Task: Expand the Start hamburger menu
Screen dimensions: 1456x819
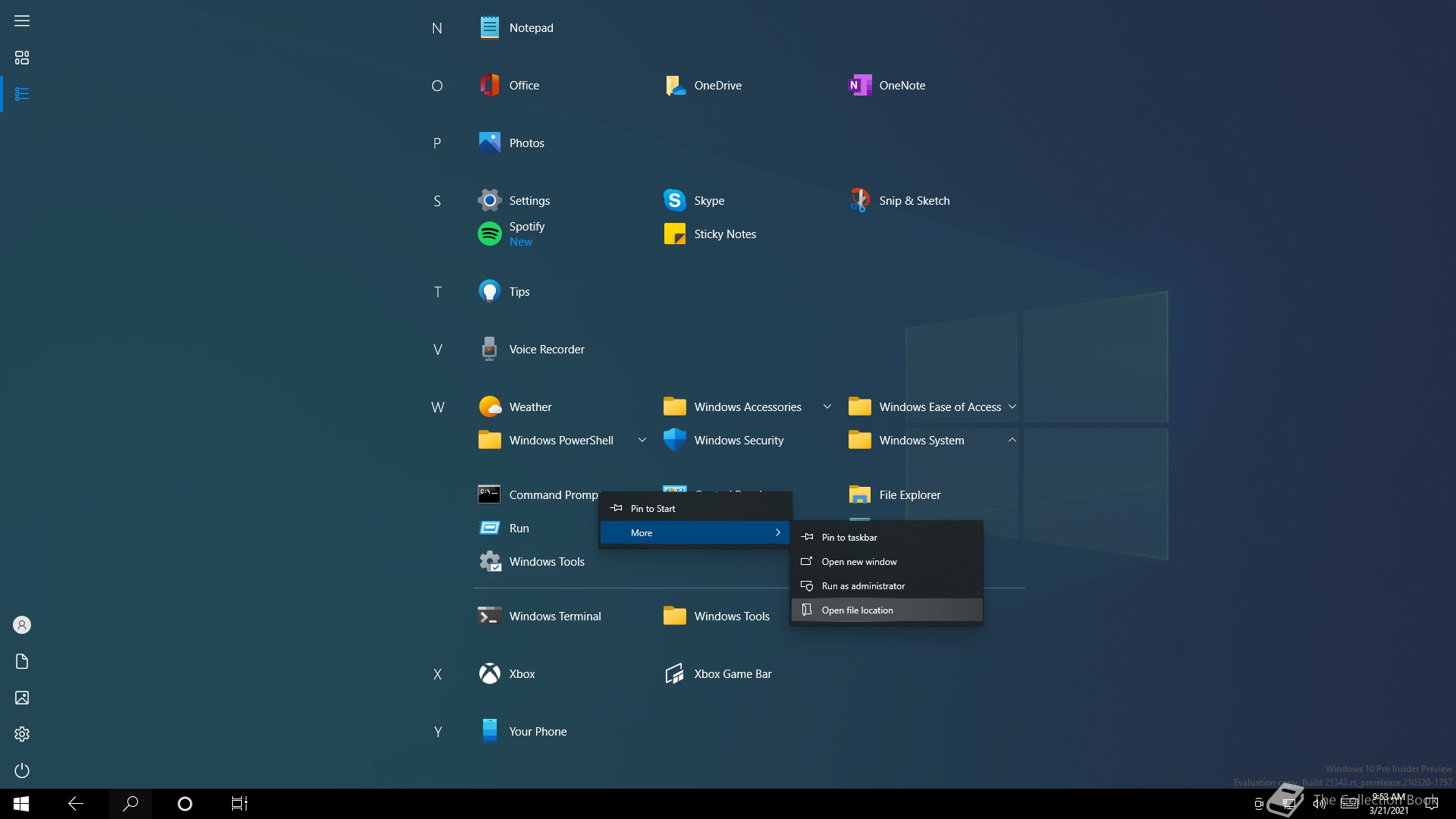Action: point(22,21)
